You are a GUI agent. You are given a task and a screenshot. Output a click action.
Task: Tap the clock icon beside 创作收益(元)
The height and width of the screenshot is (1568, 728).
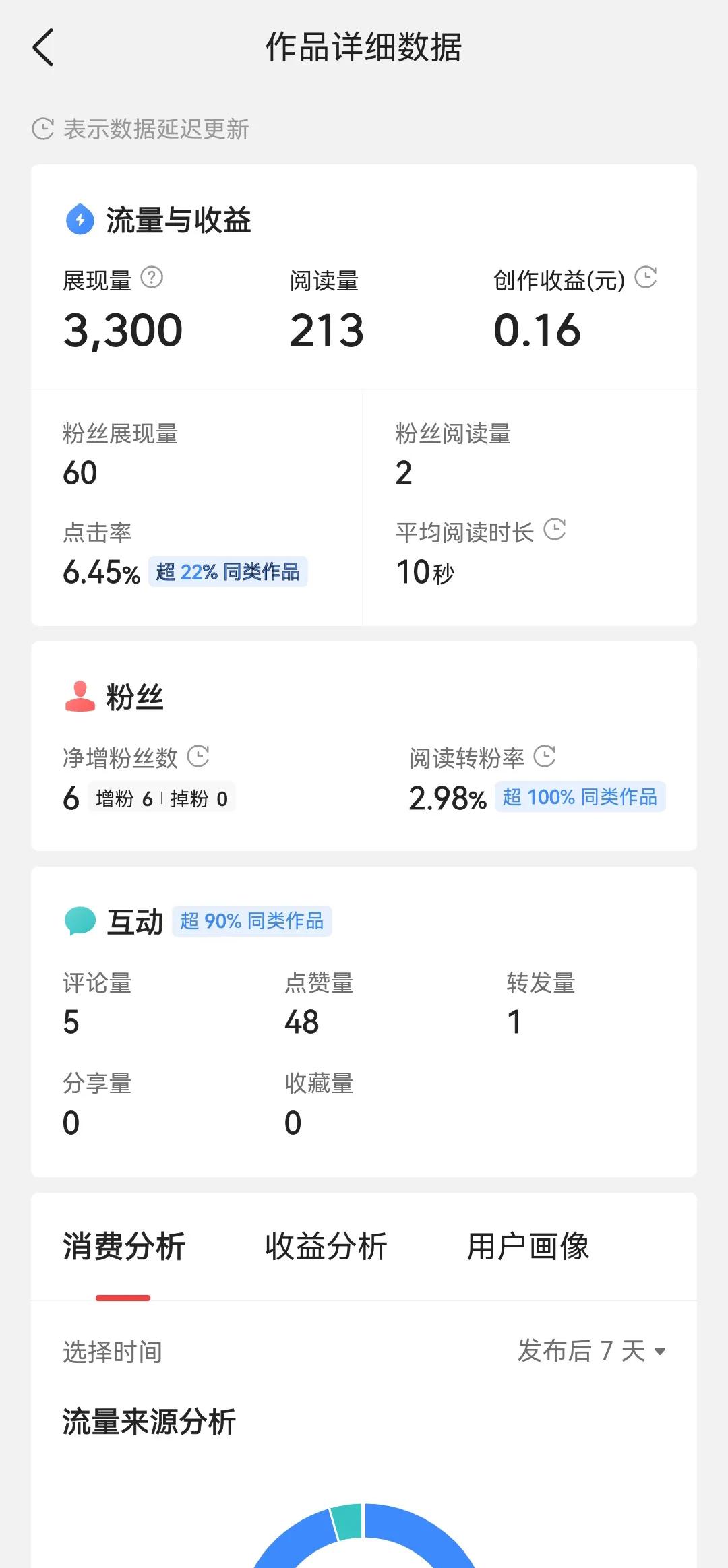pos(646,277)
